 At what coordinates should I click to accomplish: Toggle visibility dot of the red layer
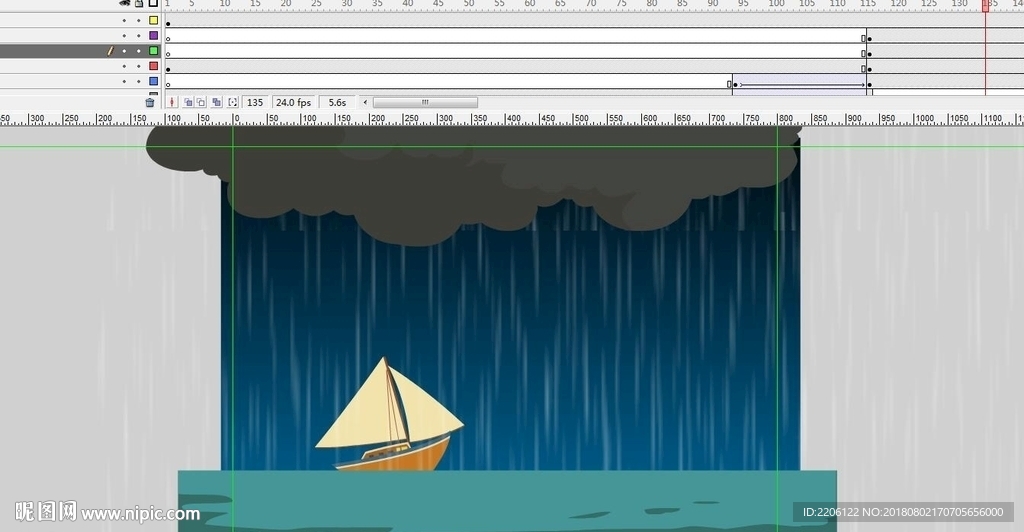[x=124, y=66]
